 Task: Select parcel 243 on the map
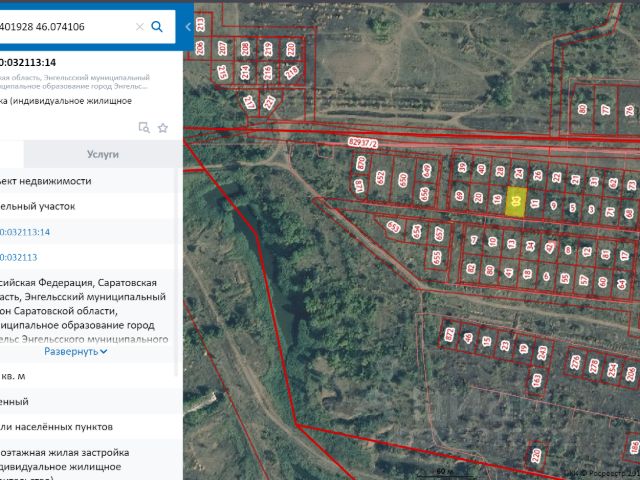tap(542, 353)
